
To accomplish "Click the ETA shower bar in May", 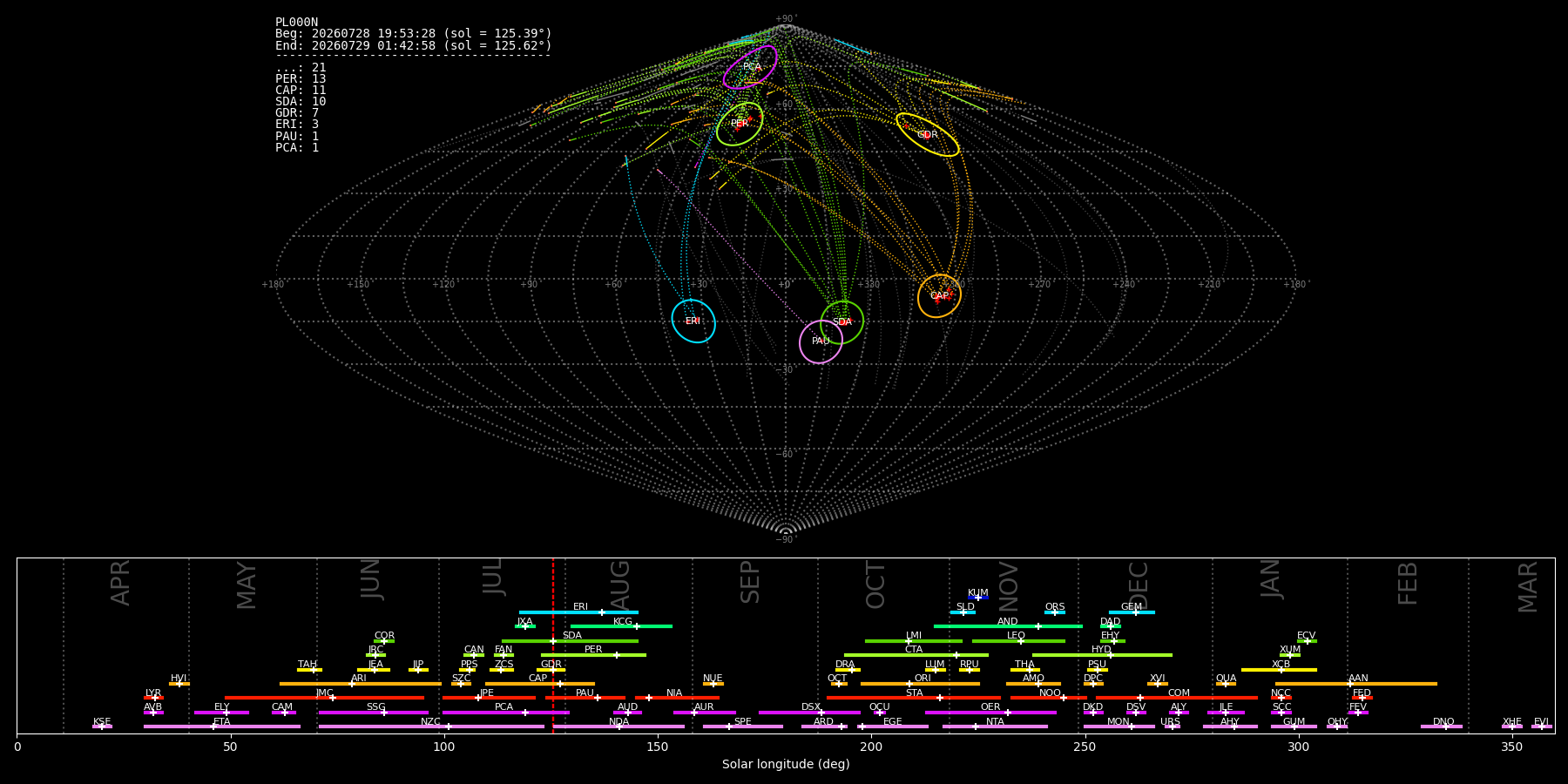I will coord(222,727).
